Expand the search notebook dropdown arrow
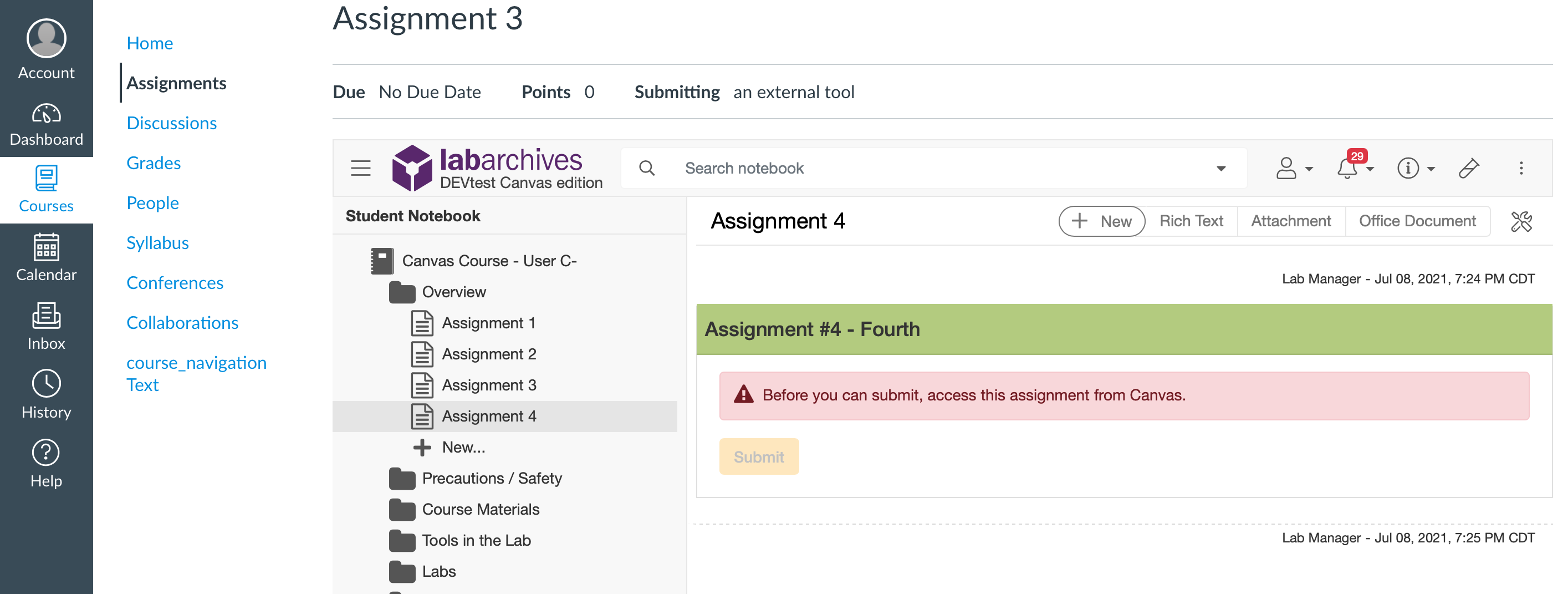 pyautogui.click(x=1220, y=168)
